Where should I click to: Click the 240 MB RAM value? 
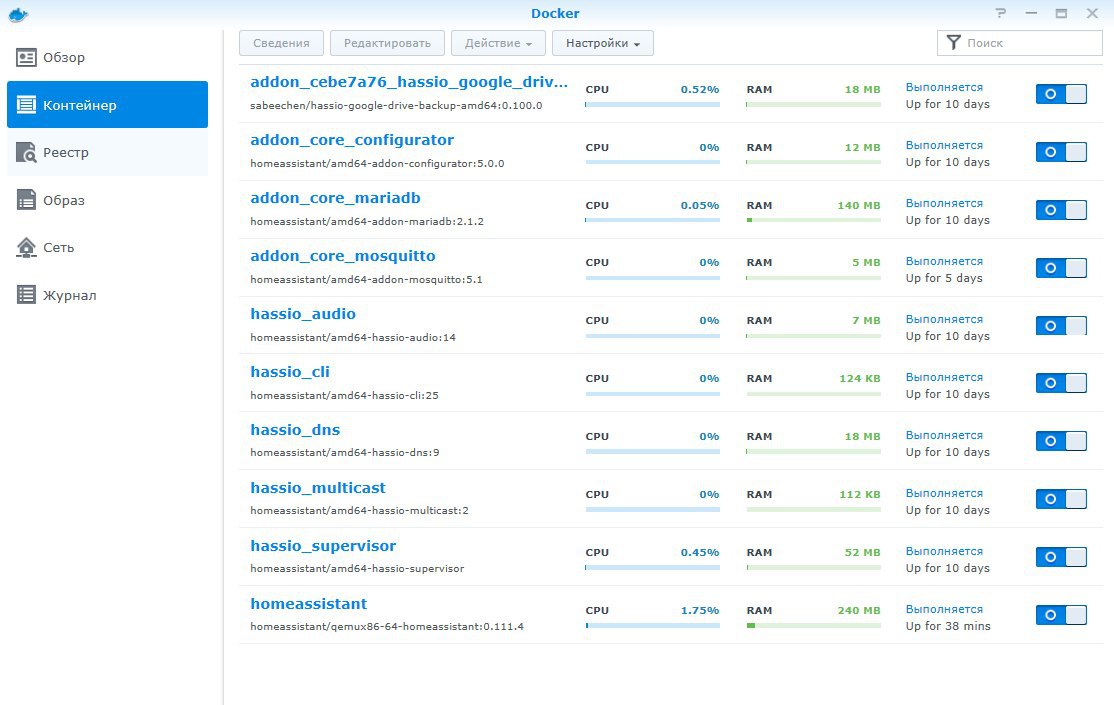coord(859,610)
